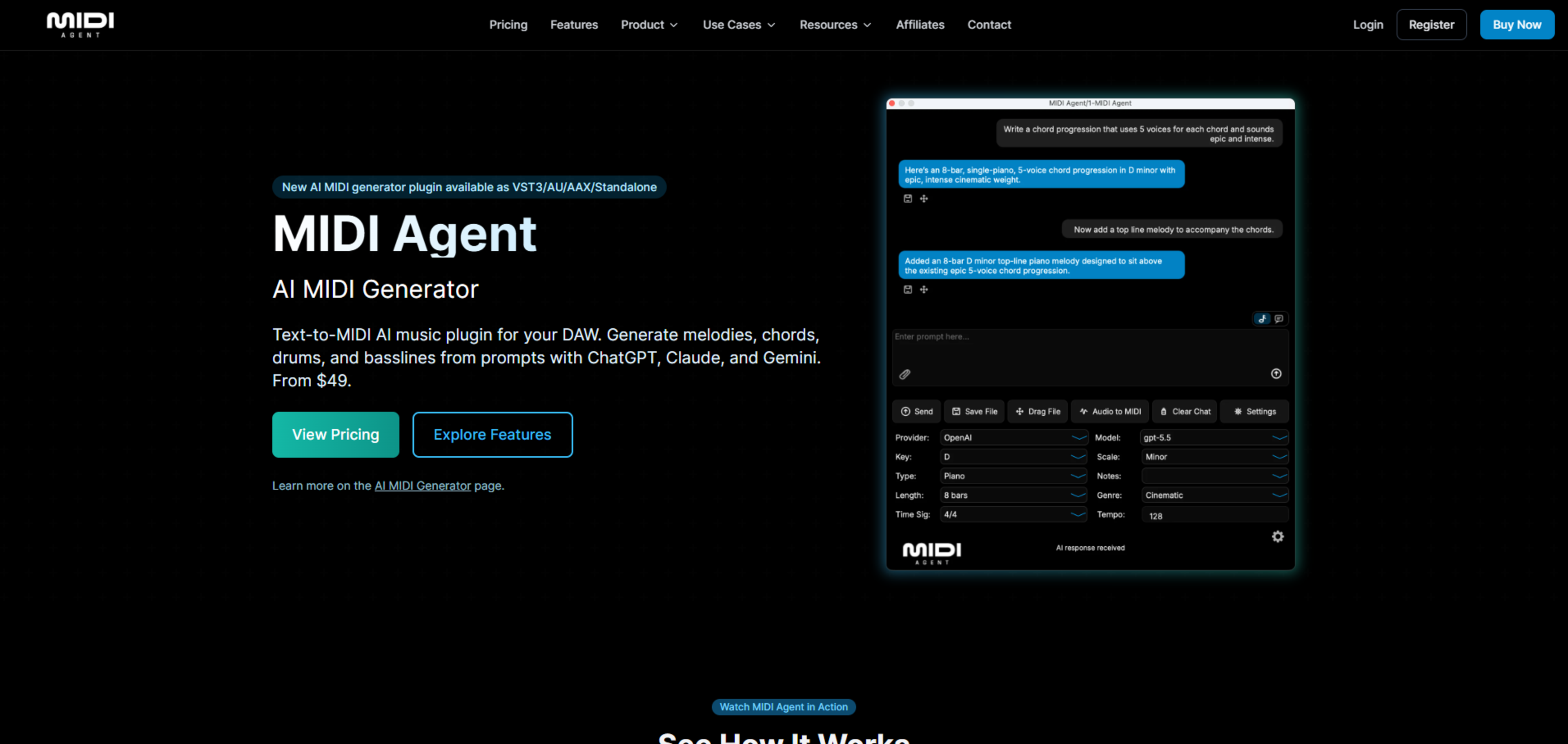Image resolution: width=1568 pixels, height=744 pixels.
Task: Click the AI reply about 8-bar single-piano progression
Action: (1041, 174)
